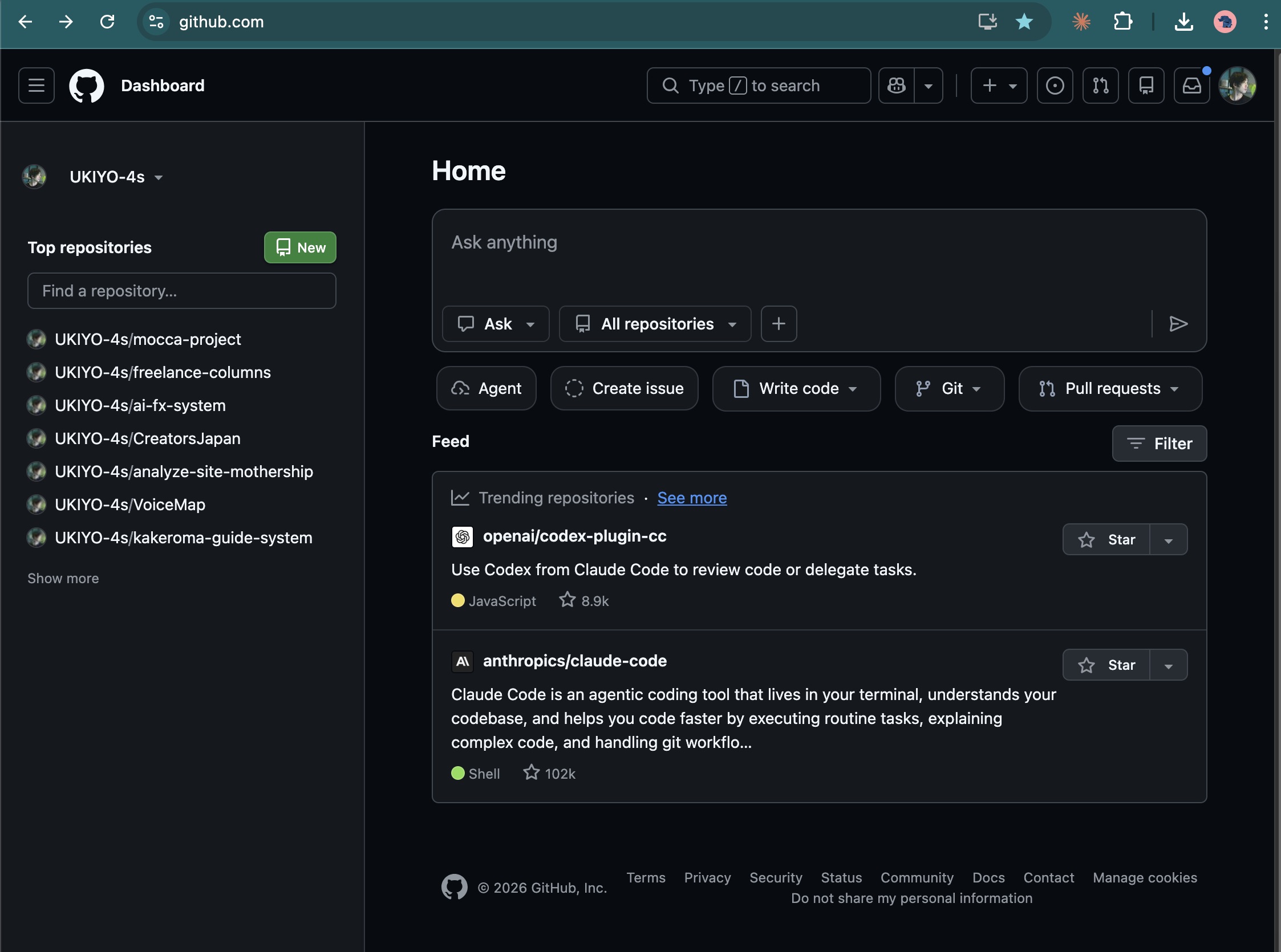
Task: Send the prompt with the send arrow icon
Action: (1178, 324)
